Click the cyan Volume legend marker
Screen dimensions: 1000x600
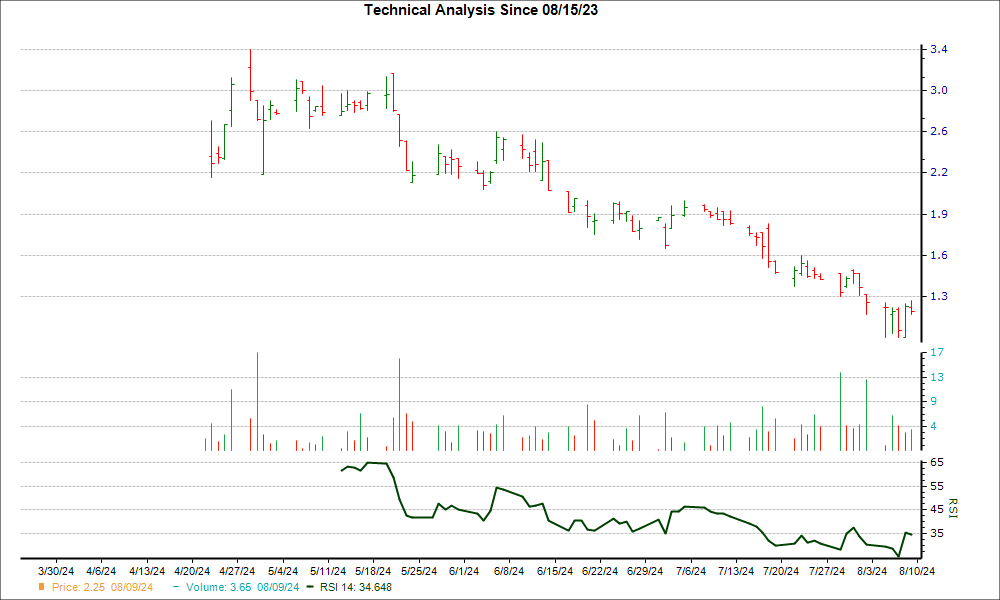pos(176,587)
